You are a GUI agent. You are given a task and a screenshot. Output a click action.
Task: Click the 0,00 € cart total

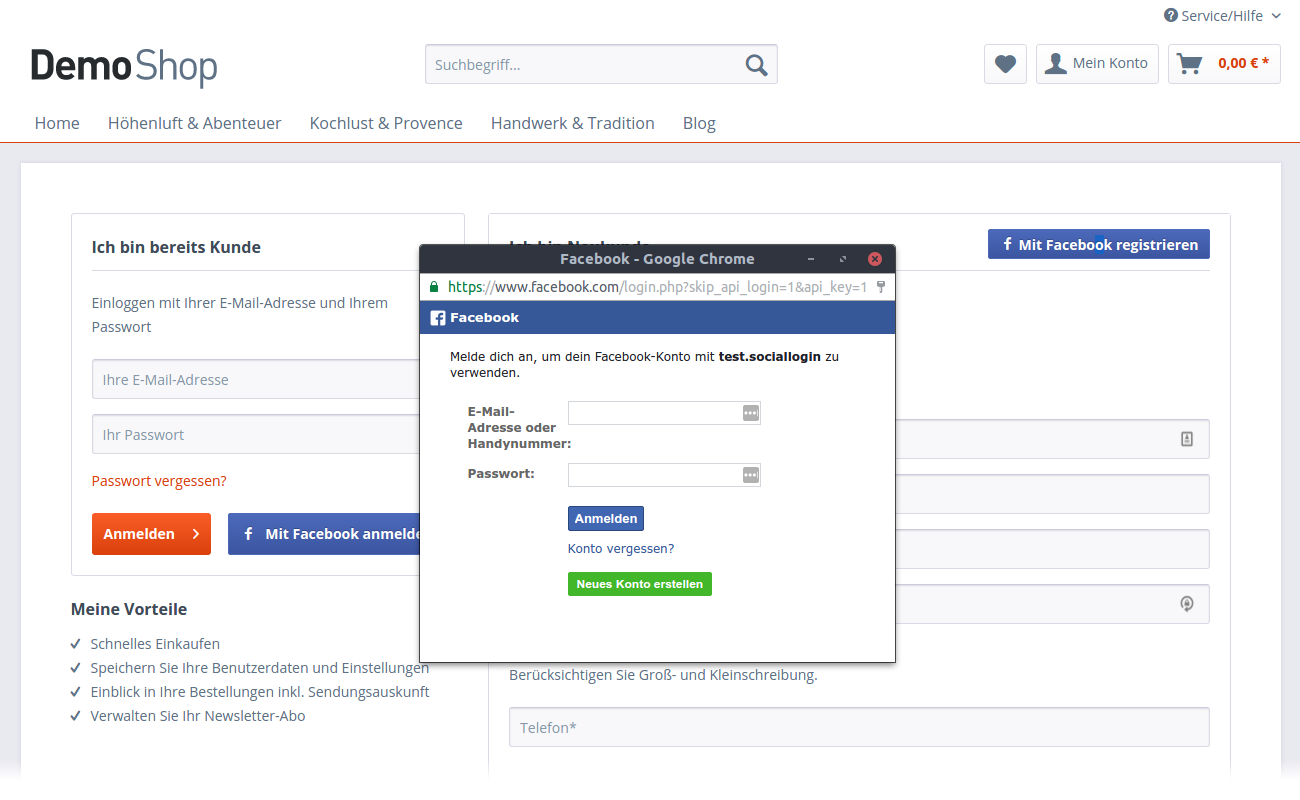(x=1243, y=63)
